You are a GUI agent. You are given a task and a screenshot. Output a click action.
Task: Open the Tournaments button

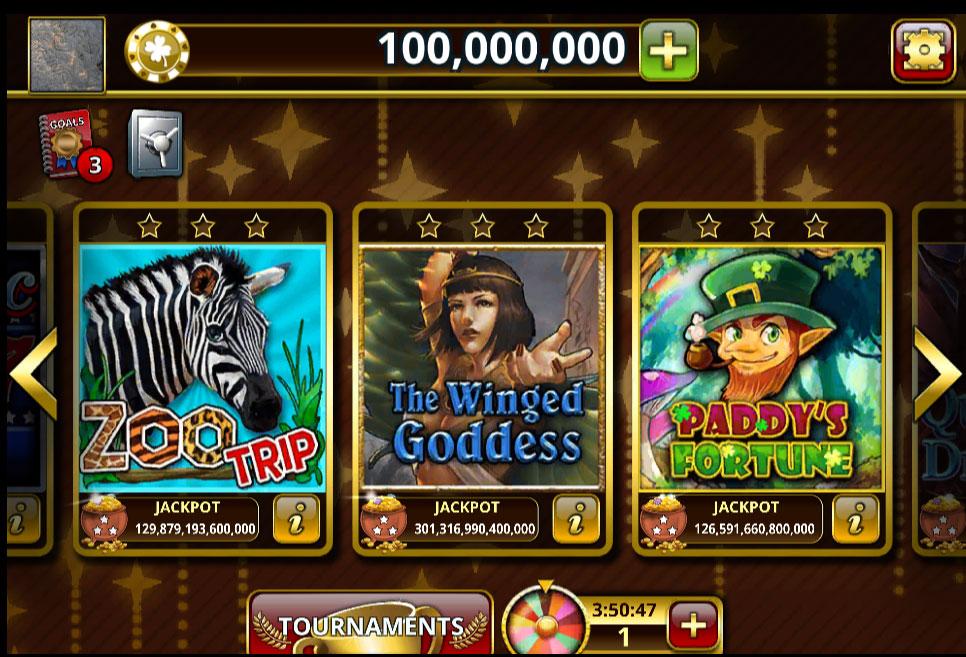tap(370, 624)
